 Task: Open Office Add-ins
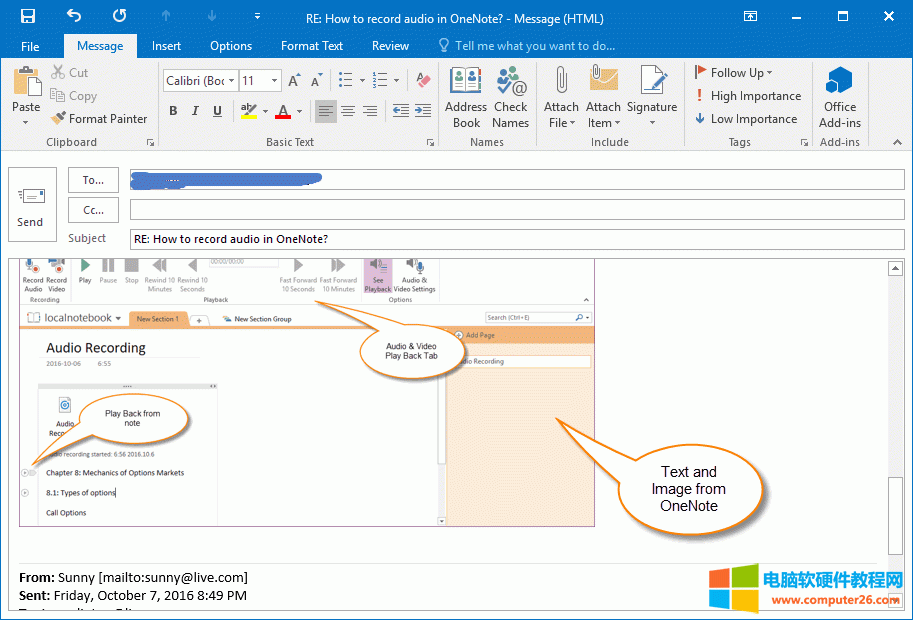839,98
